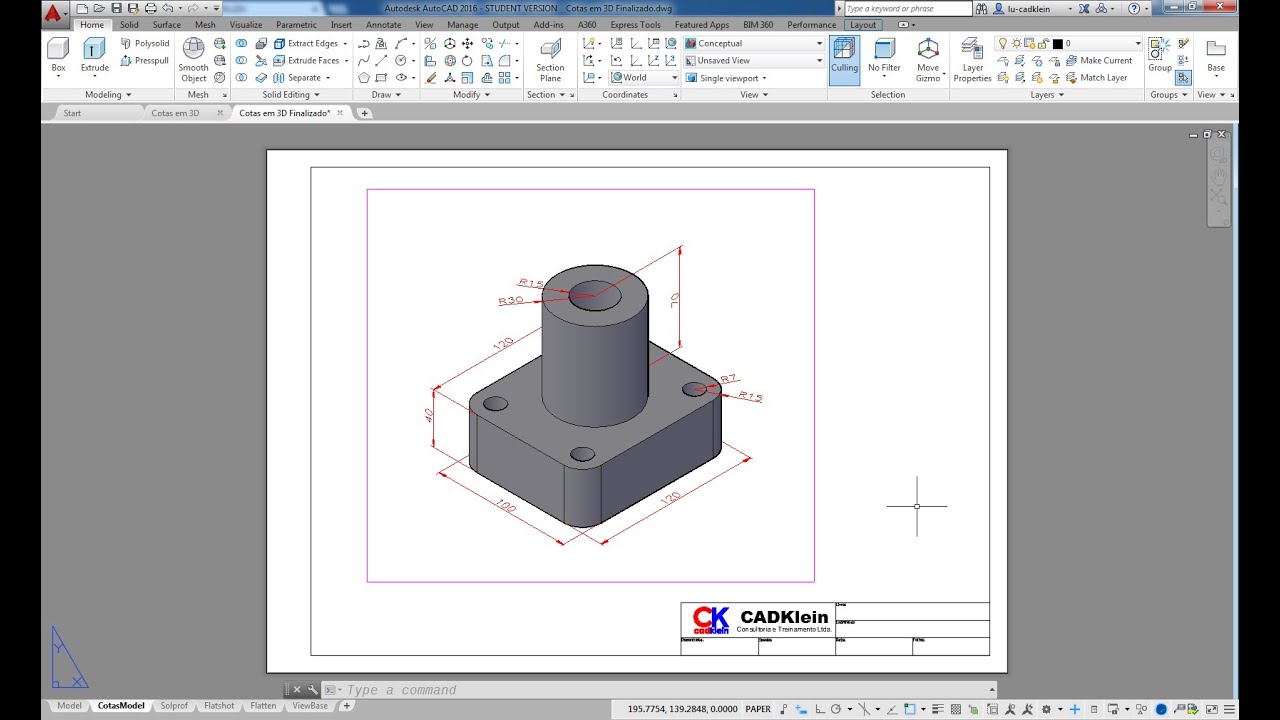Screen dimensions: 1280x720
Task: Open the Annotate ribbon tab
Action: click(383, 25)
